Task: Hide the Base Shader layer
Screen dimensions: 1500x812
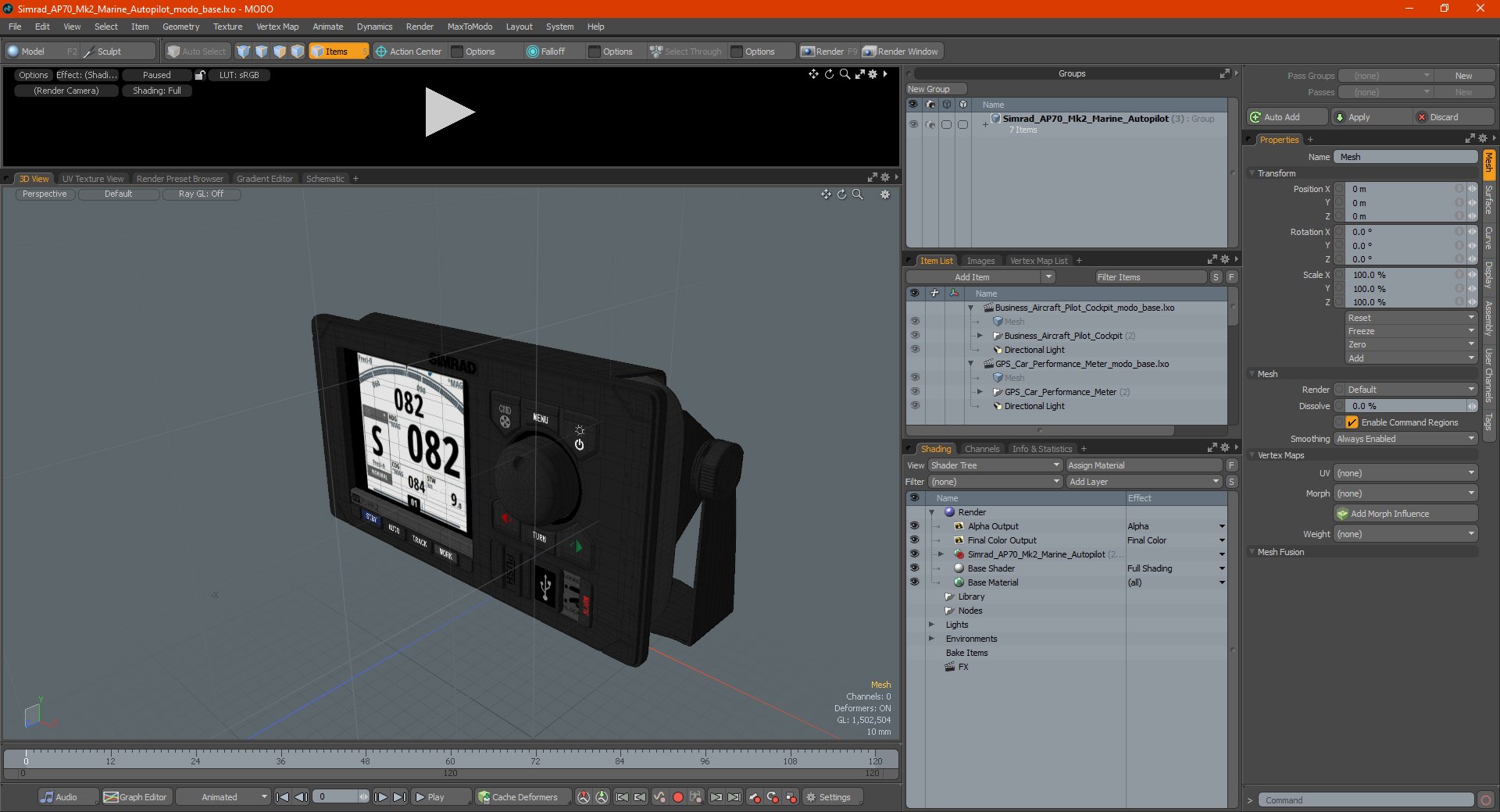Action: coord(914,568)
